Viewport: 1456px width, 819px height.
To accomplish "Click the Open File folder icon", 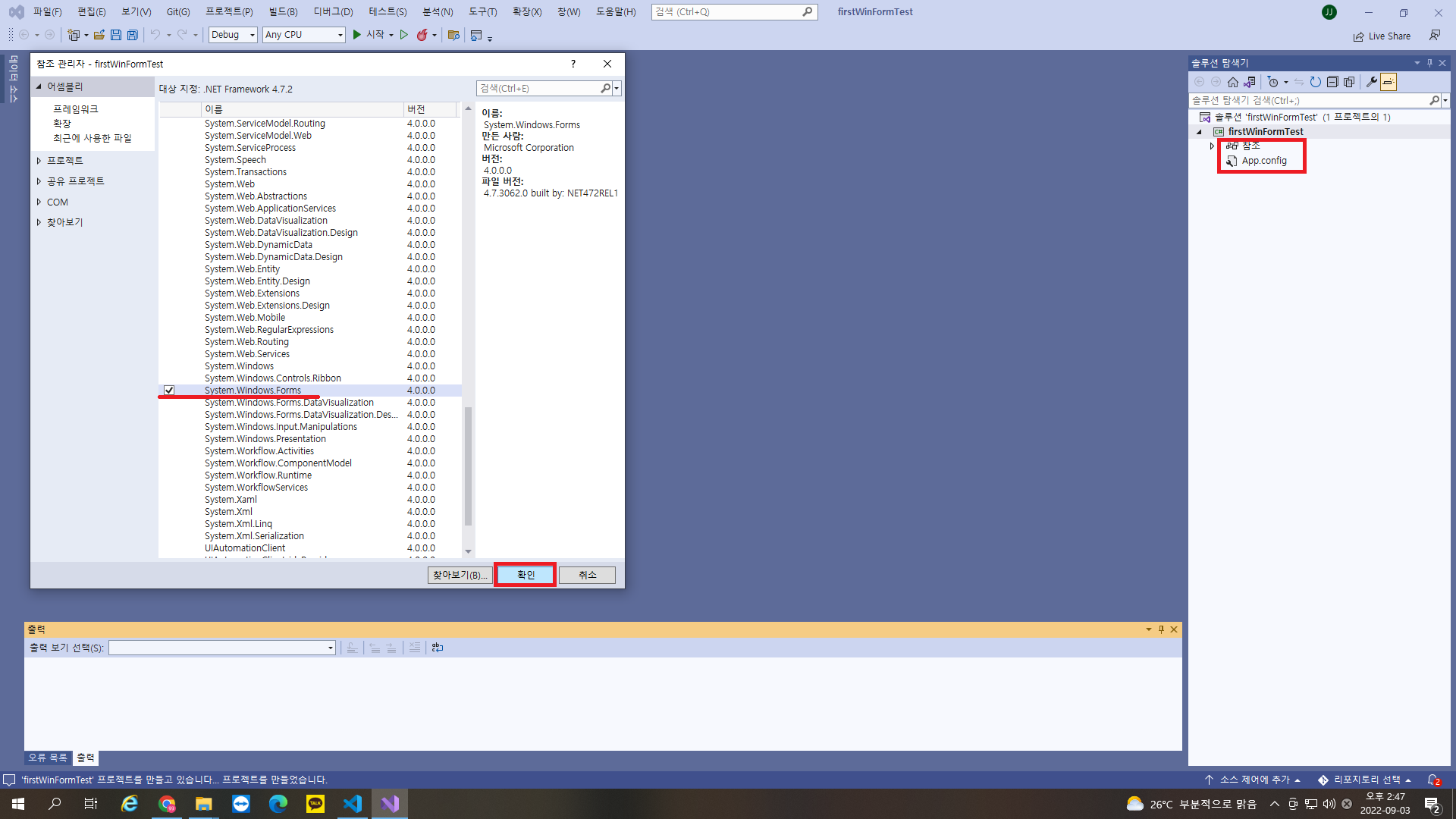I will pos(99,35).
